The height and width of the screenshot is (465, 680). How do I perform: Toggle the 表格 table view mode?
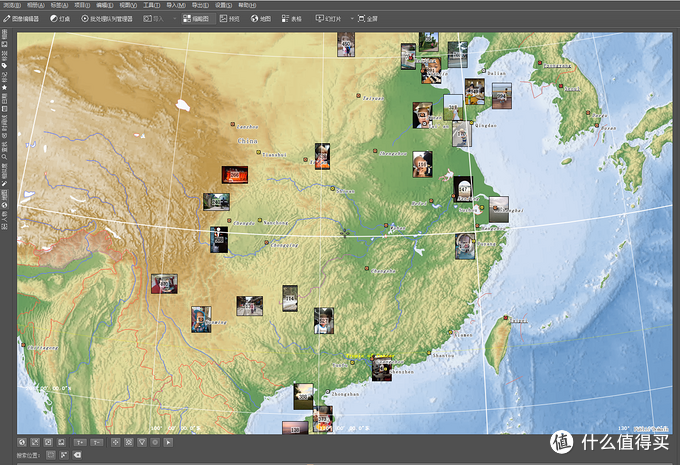(293, 18)
